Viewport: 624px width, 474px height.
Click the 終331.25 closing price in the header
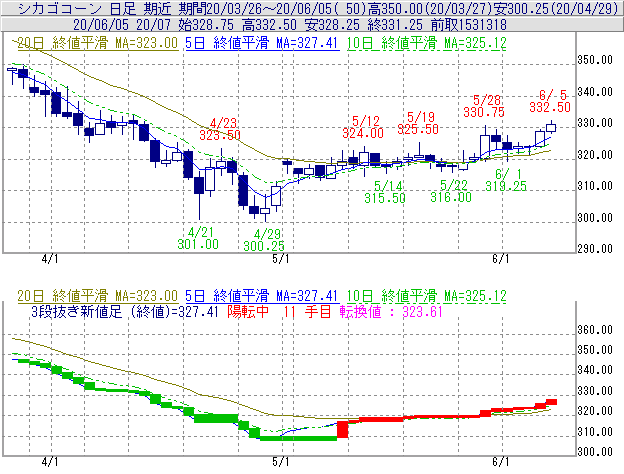[395, 25]
